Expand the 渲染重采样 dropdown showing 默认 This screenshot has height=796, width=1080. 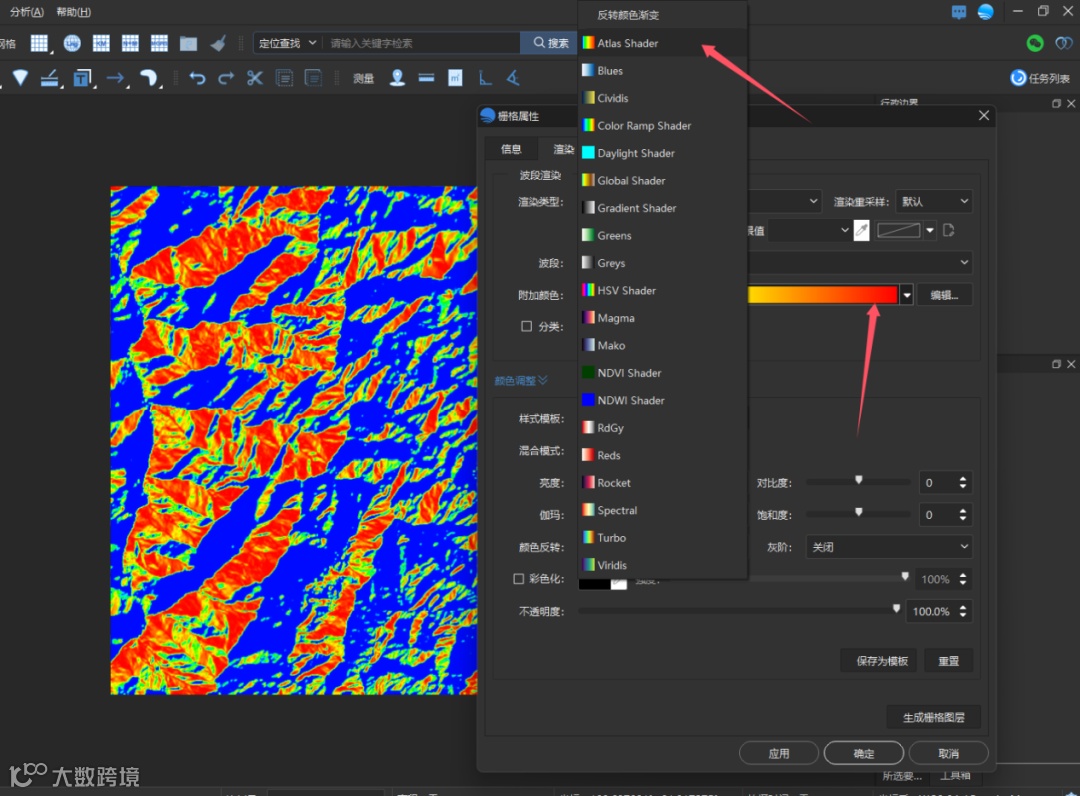[933, 202]
